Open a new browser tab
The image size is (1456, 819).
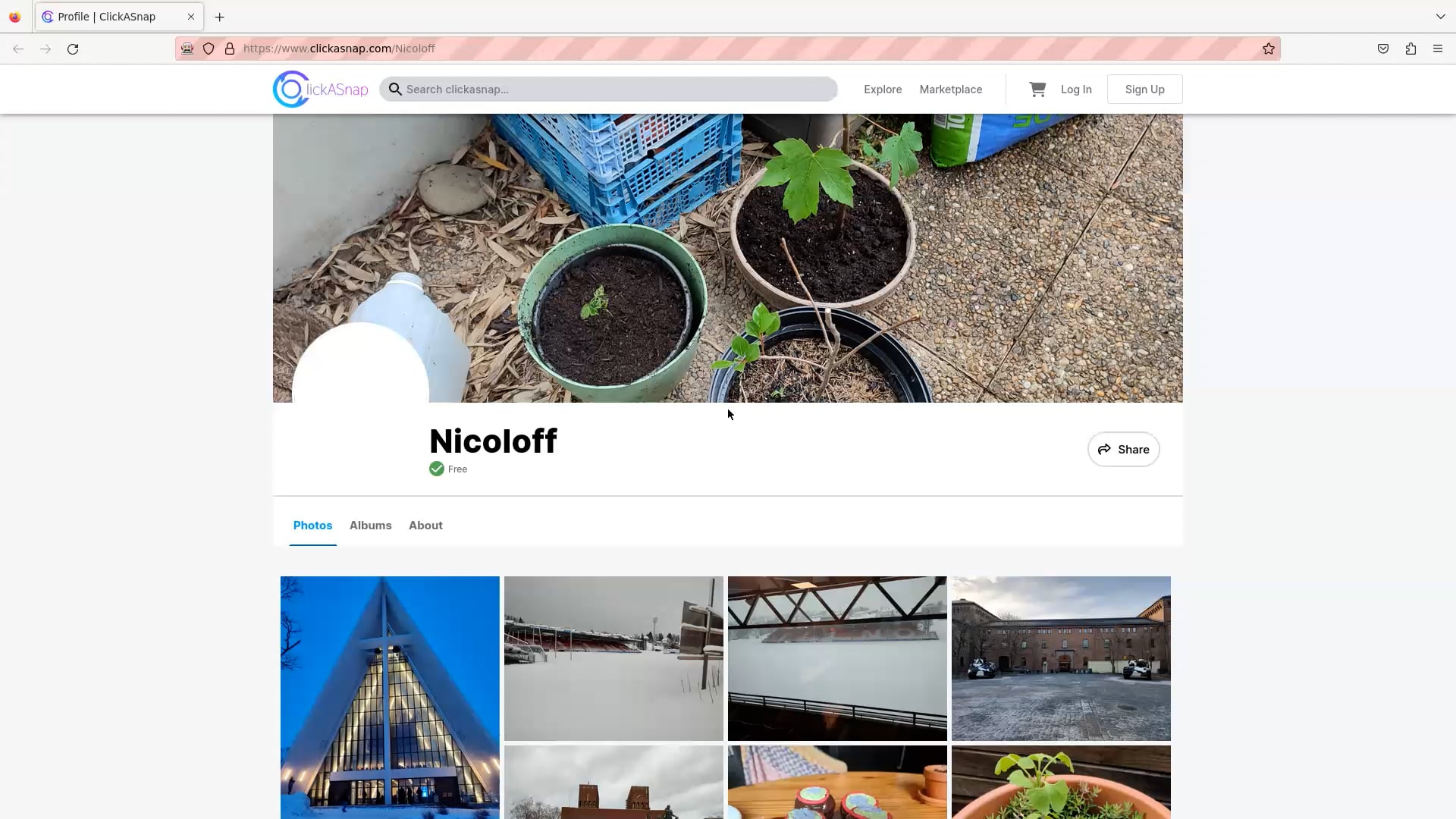coord(220,17)
